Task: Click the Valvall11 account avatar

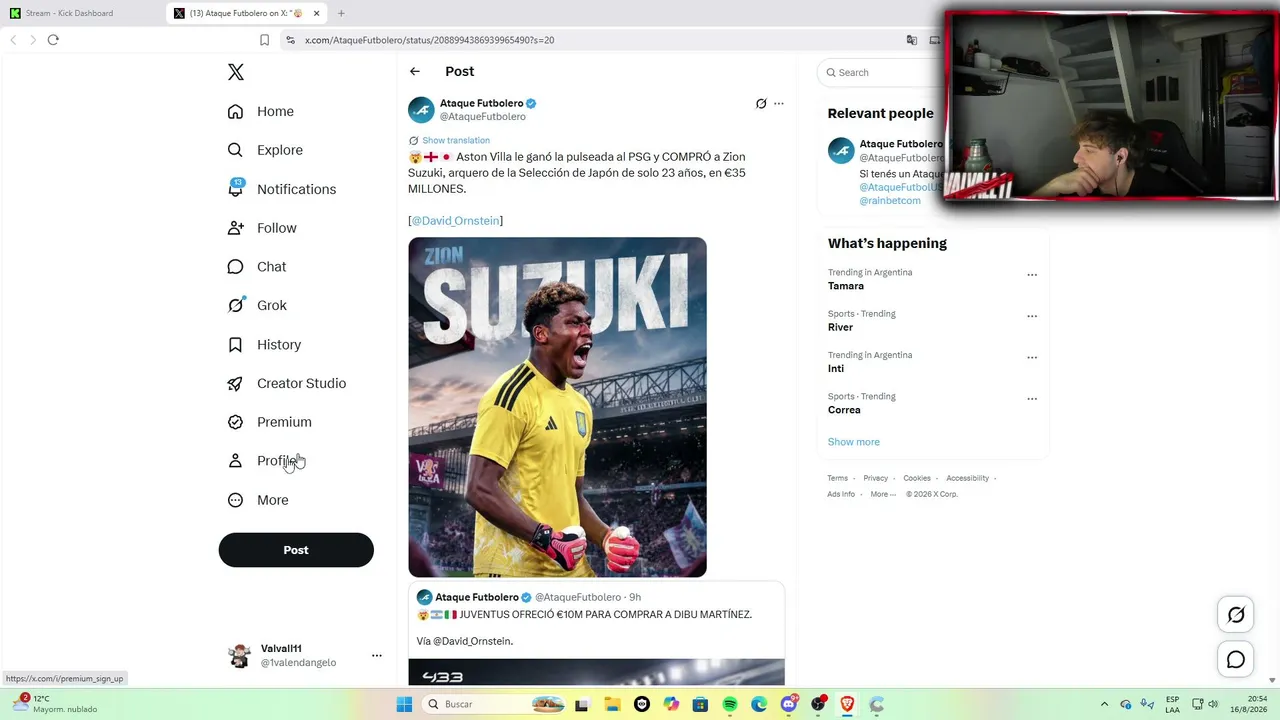Action: point(239,656)
